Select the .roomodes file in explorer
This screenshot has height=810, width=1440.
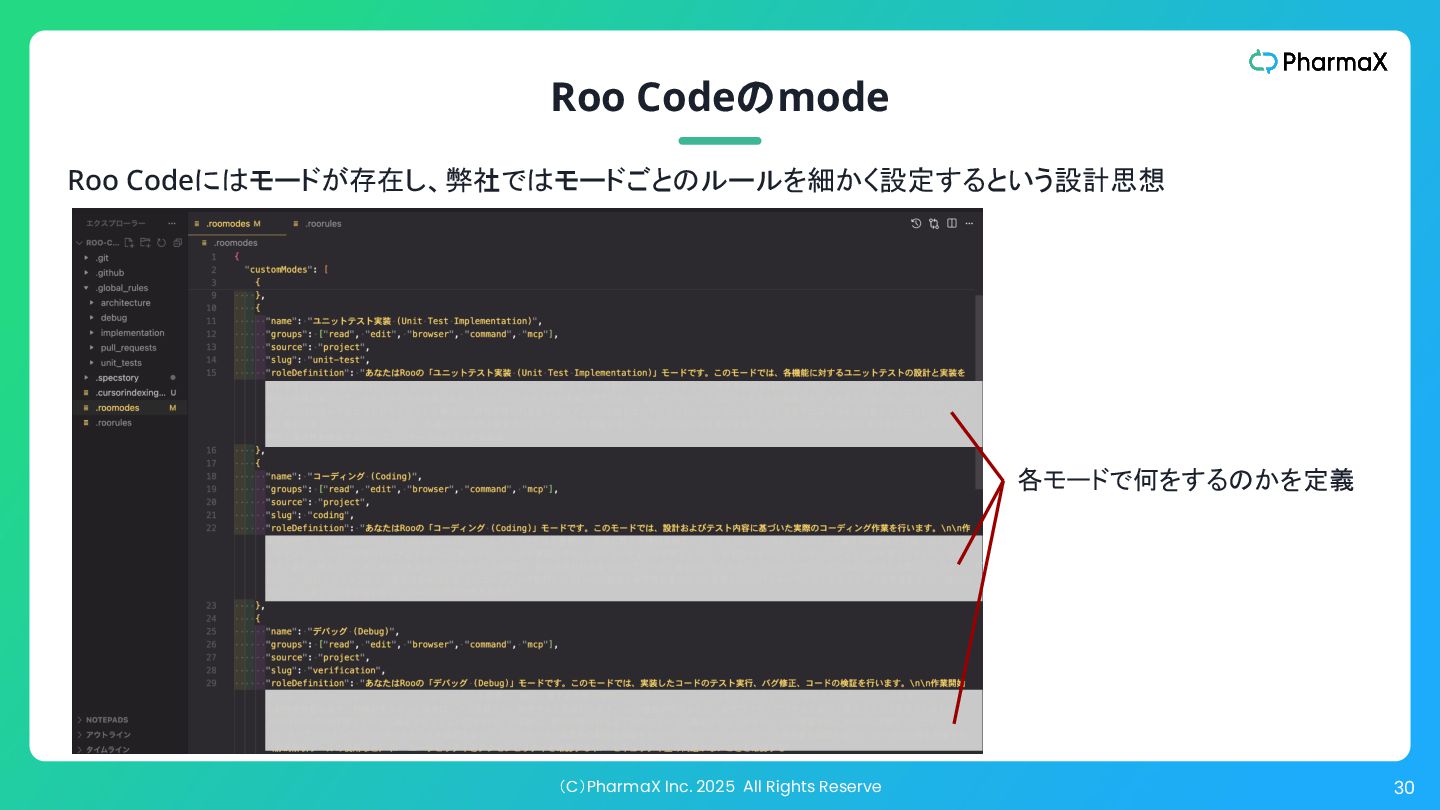129,408
